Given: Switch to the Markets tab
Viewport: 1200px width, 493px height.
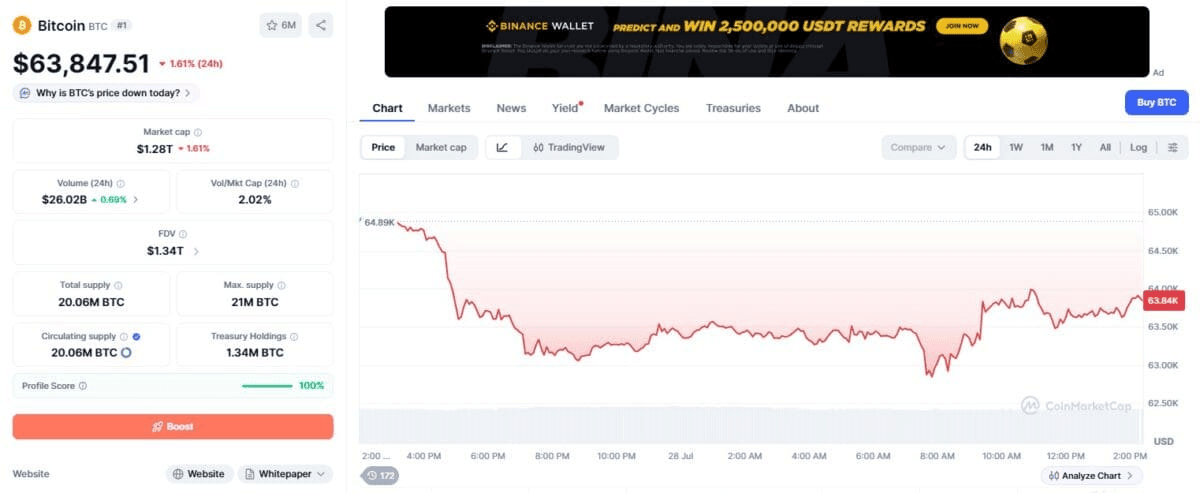Looking at the screenshot, I should tap(449, 108).
